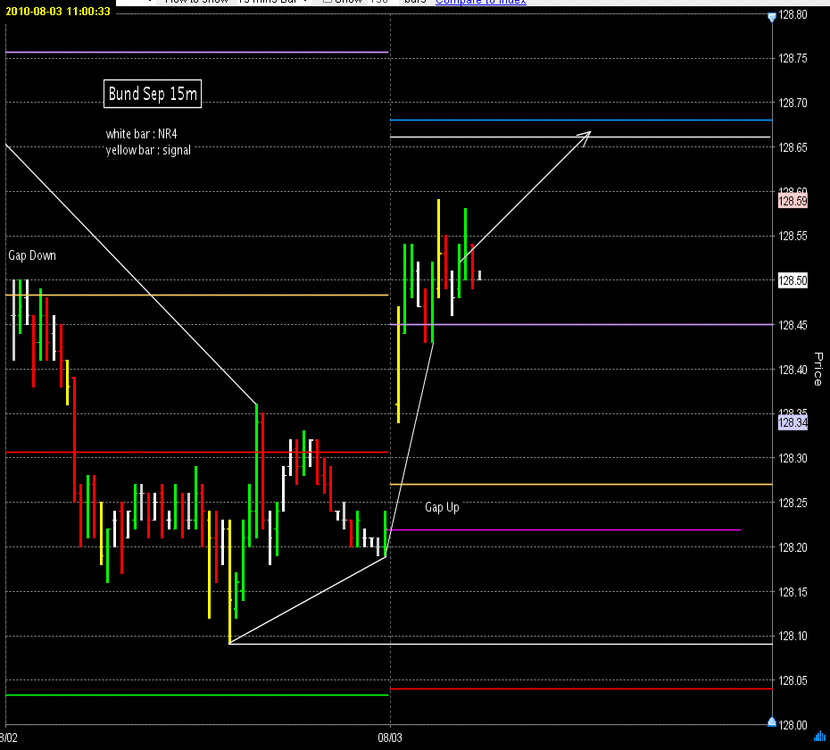Click the highlighted 128.59 price tag
830x750 pixels.
click(793, 201)
